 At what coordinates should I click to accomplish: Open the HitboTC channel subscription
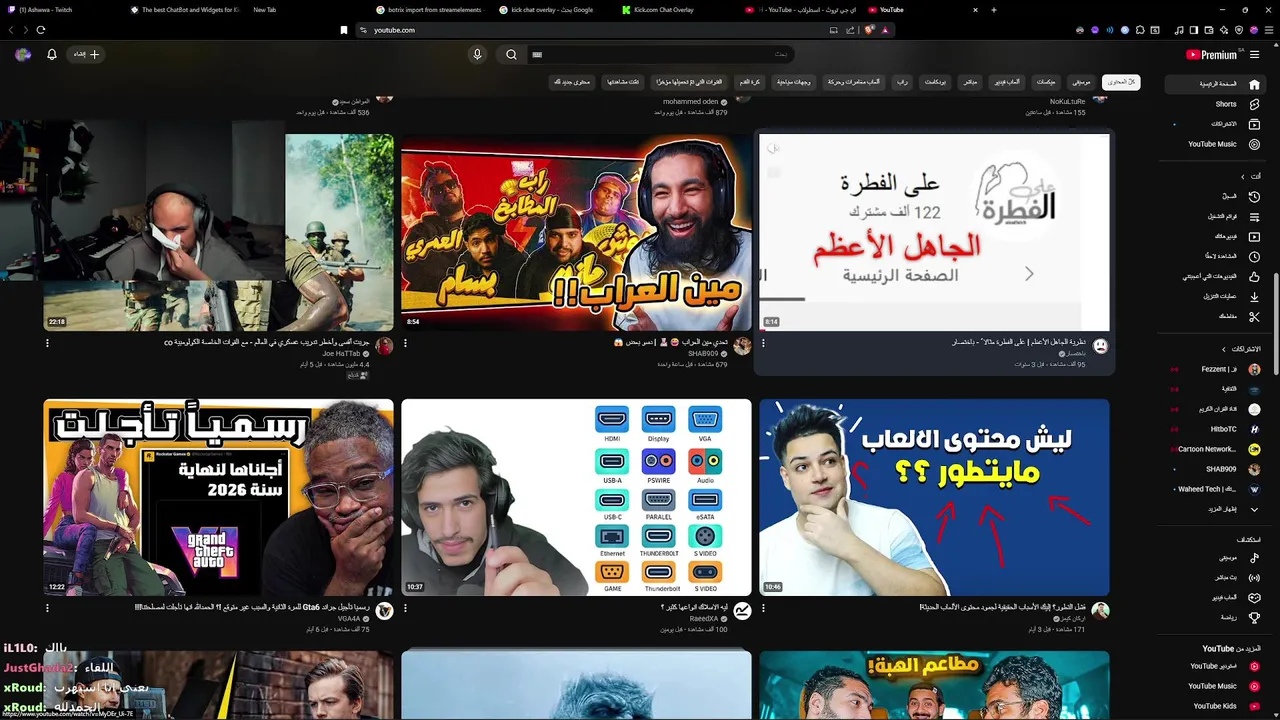point(1217,429)
